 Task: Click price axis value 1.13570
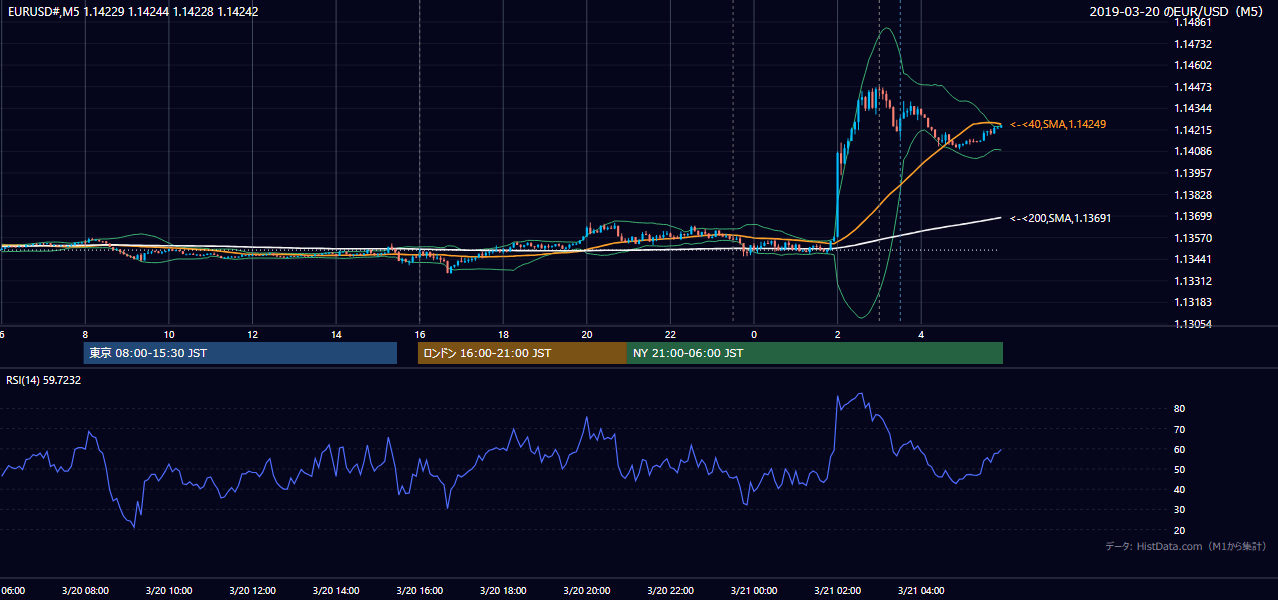tap(1194, 238)
